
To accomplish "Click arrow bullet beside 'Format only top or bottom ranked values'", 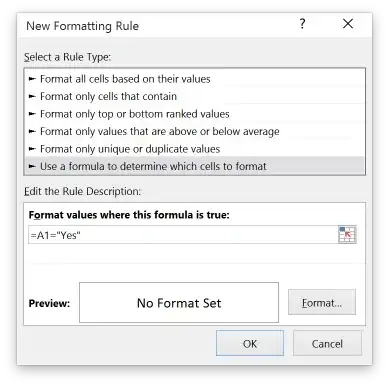I will [x=32, y=114].
